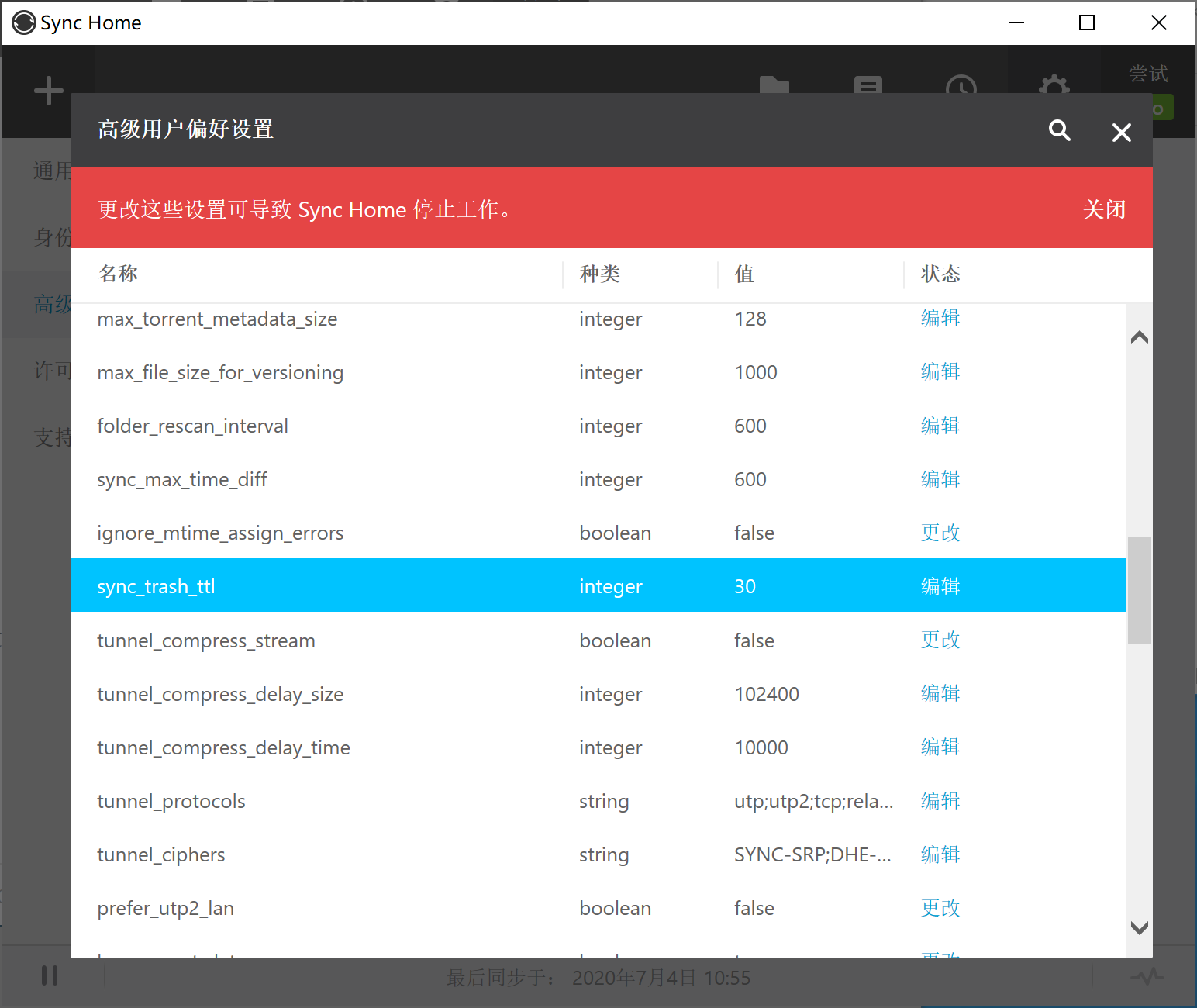Click the activity graph icon in status bar
This screenshot has width=1197, height=1008.
pyautogui.click(x=1147, y=975)
